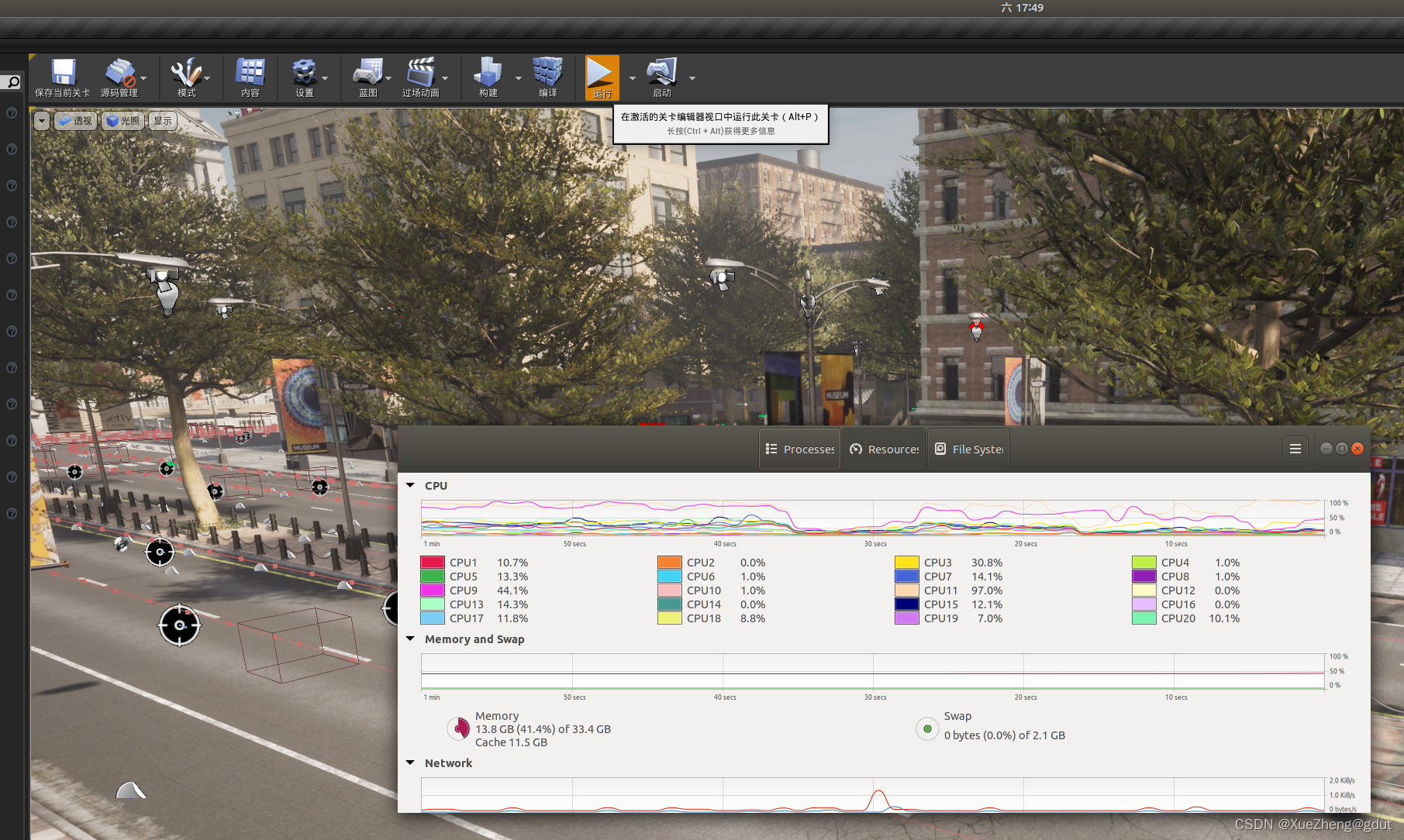The width and height of the screenshot is (1404, 840).
Task: Change the CPU8 graph color swatch
Action: [1144, 577]
